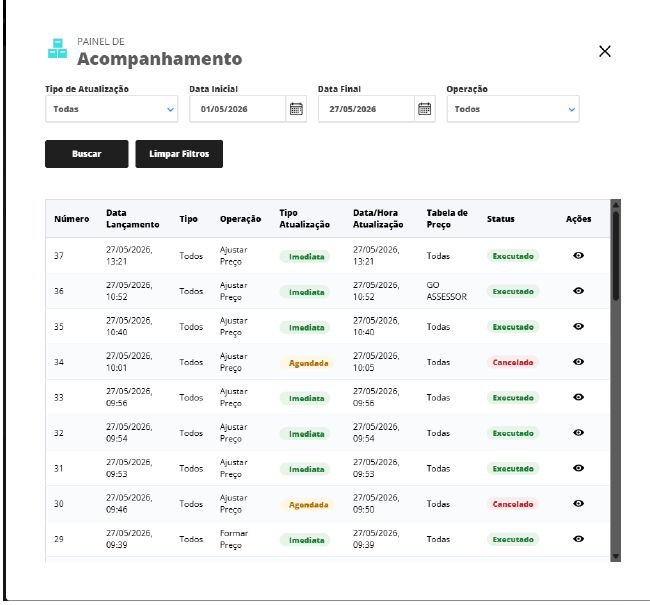The height and width of the screenshot is (605, 650).
Task: Click the Executado status in row 37
Action: (513, 256)
